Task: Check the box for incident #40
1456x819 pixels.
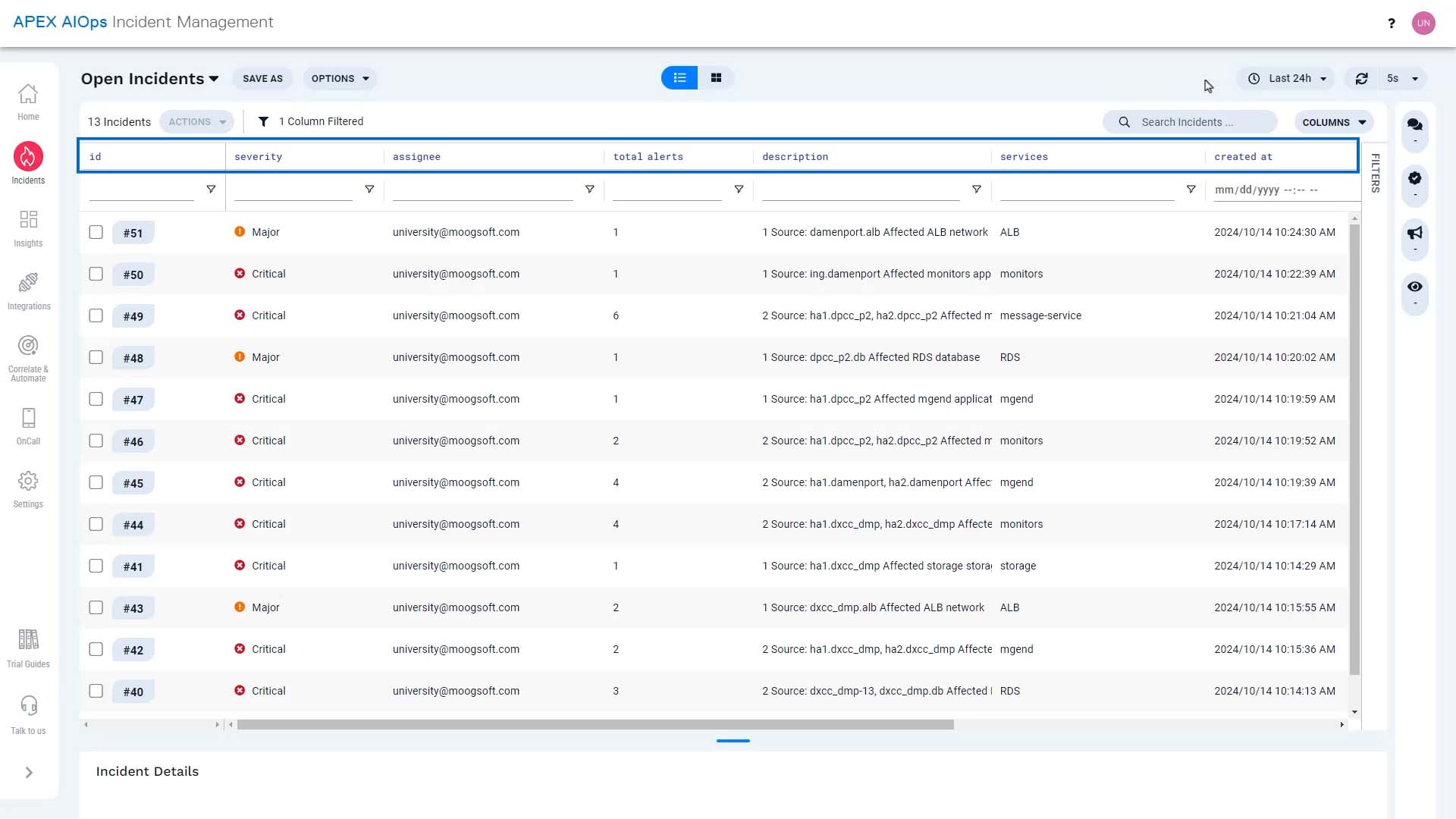Action: point(96,691)
